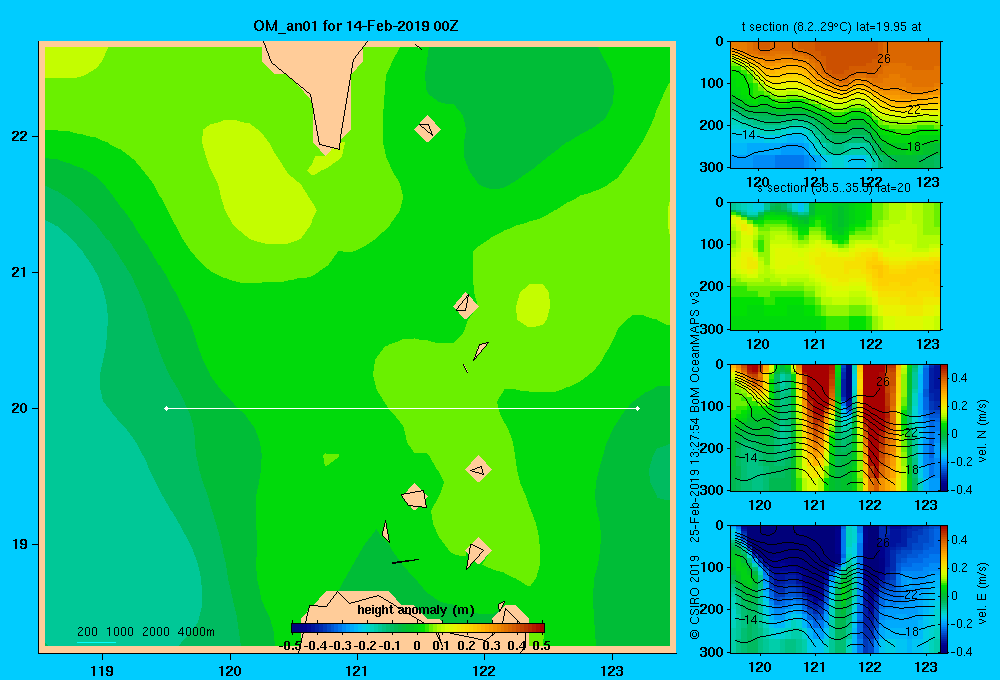Click latitude label 21 on main map axis

tap(20, 272)
